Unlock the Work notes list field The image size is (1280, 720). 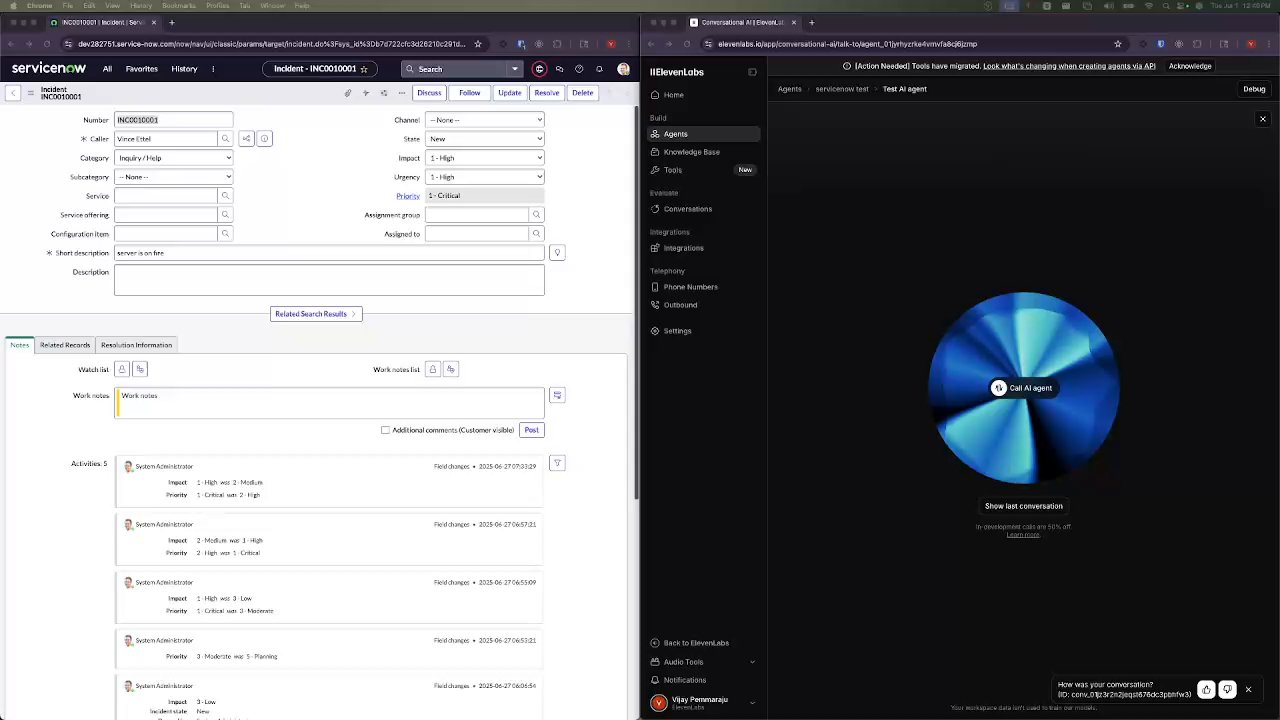pos(432,369)
